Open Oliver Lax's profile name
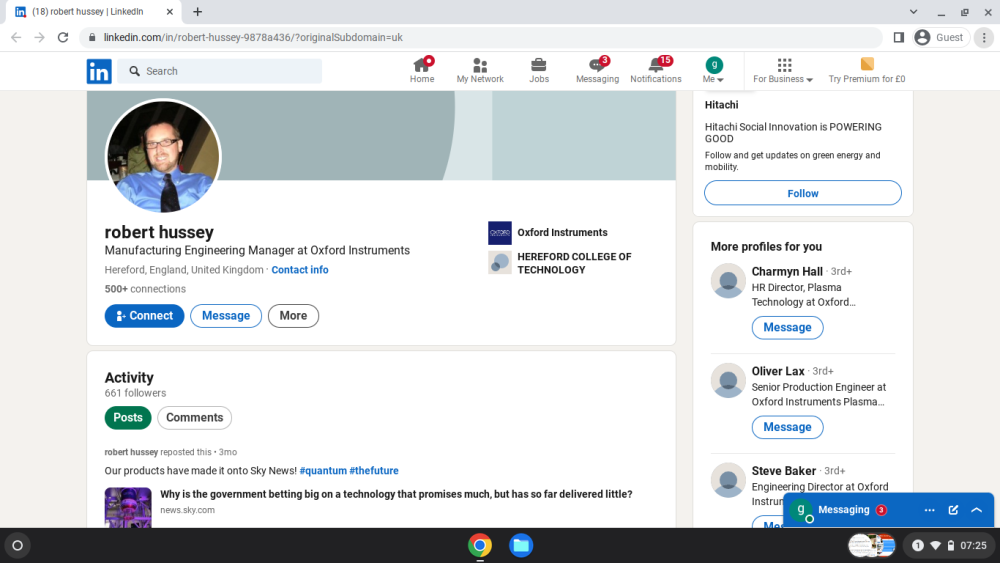 pos(777,371)
